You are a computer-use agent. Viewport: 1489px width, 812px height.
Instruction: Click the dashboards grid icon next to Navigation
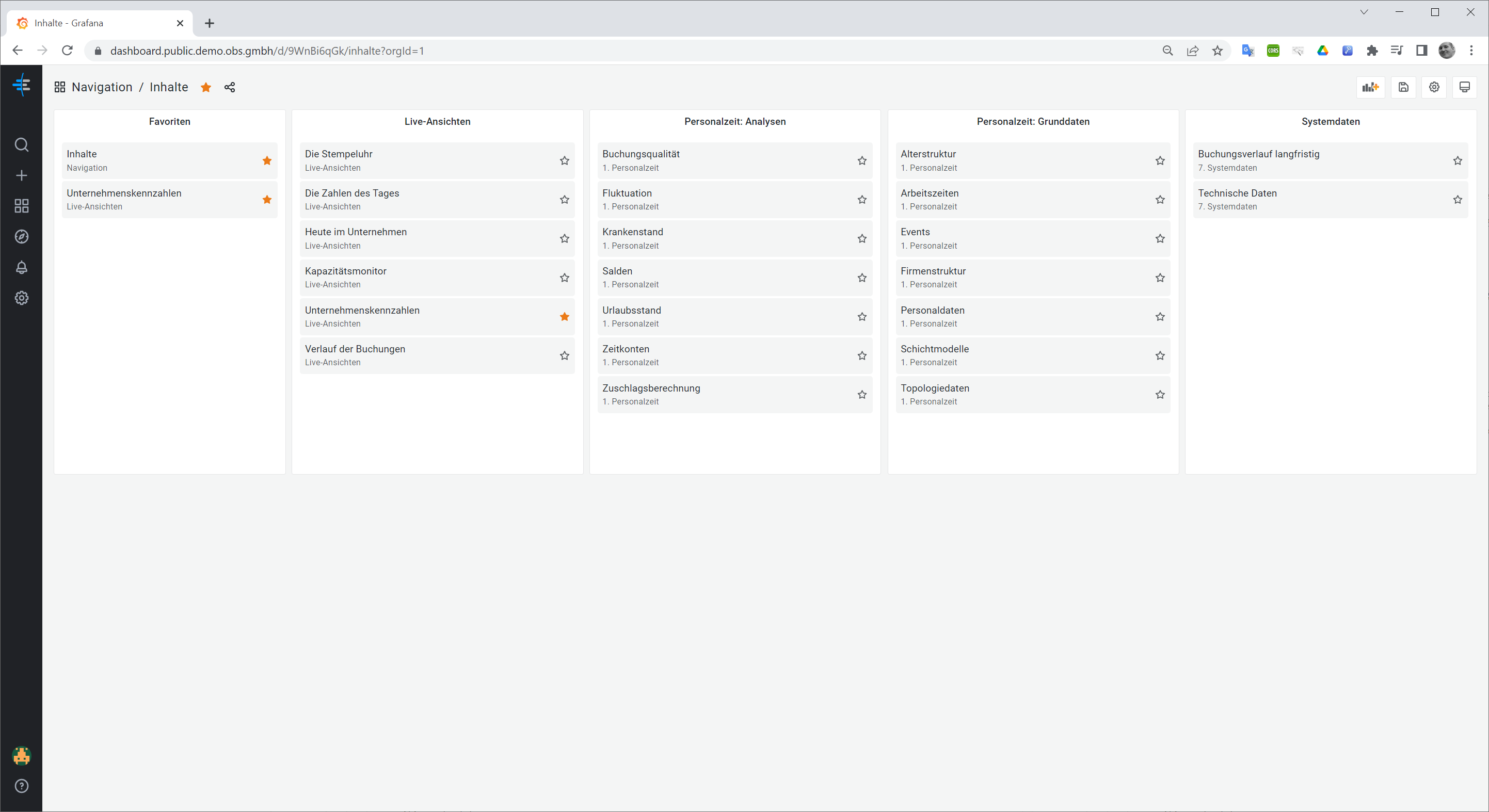pos(59,87)
